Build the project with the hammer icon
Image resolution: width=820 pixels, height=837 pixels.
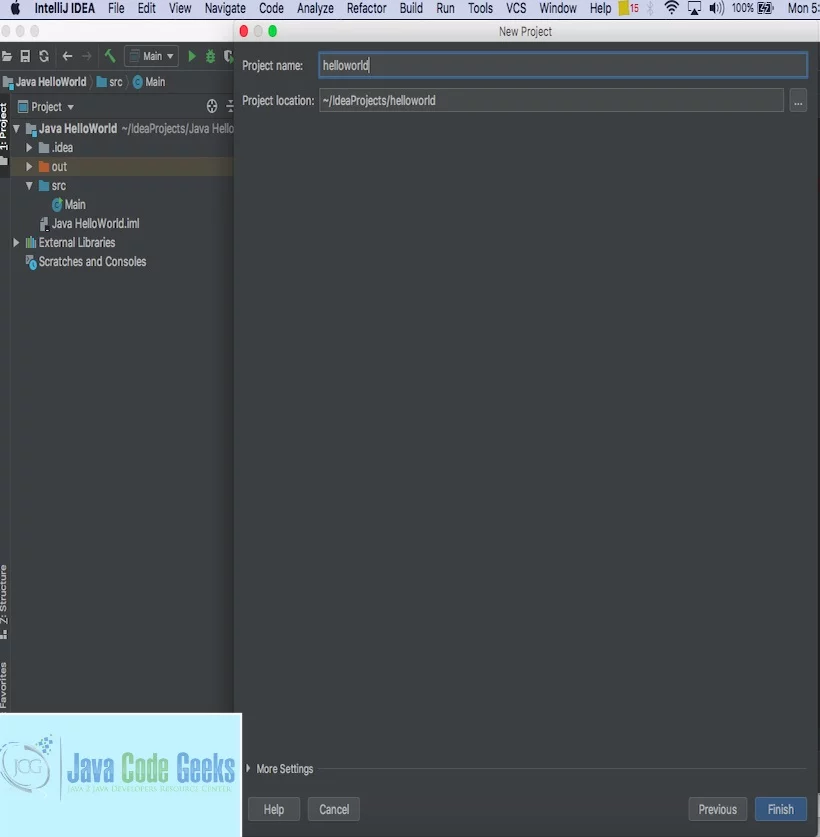(110, 56)
